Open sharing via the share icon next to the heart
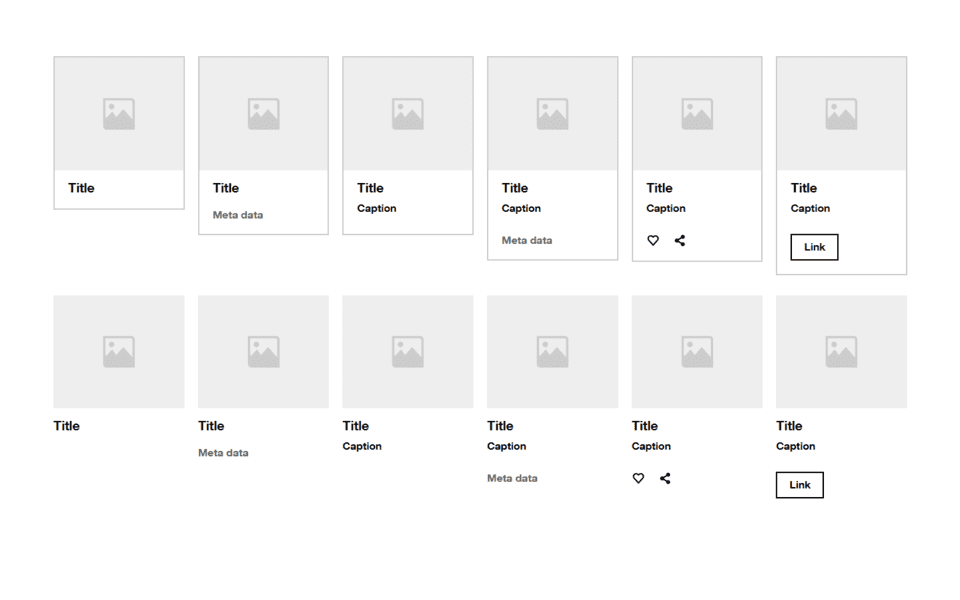The width and height of the screenshot is (960, 600). point(680,240)
